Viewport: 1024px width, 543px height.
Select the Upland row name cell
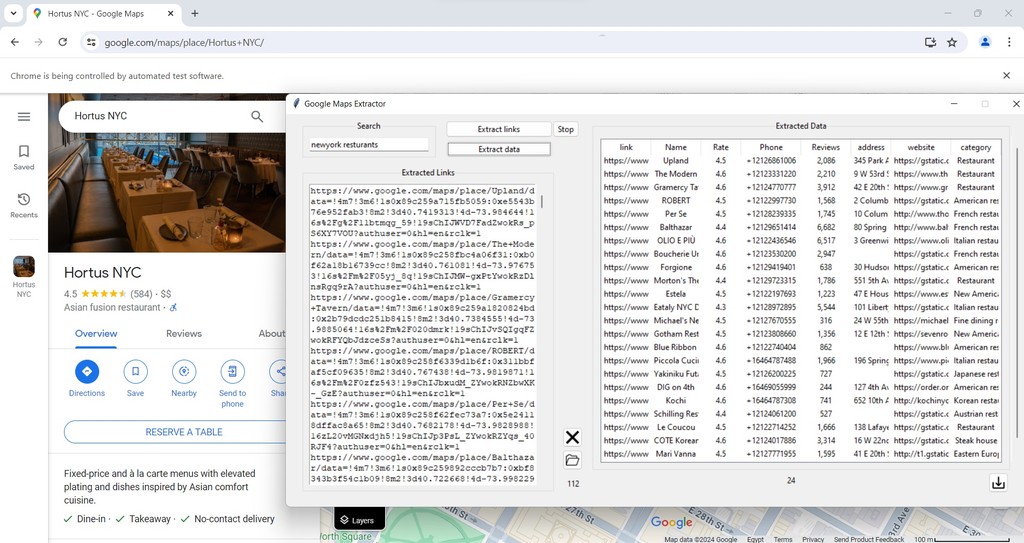pos(676,161)
